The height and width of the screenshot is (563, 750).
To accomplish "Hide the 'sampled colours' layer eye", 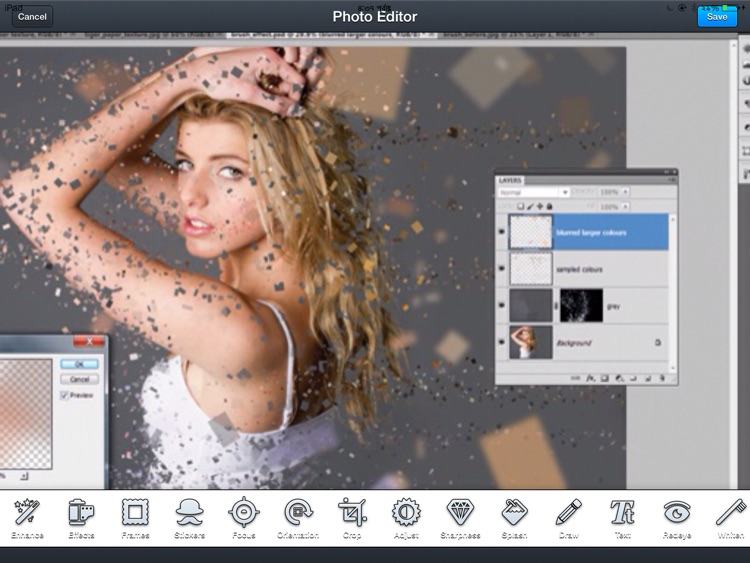I will [x=501, y=269].
